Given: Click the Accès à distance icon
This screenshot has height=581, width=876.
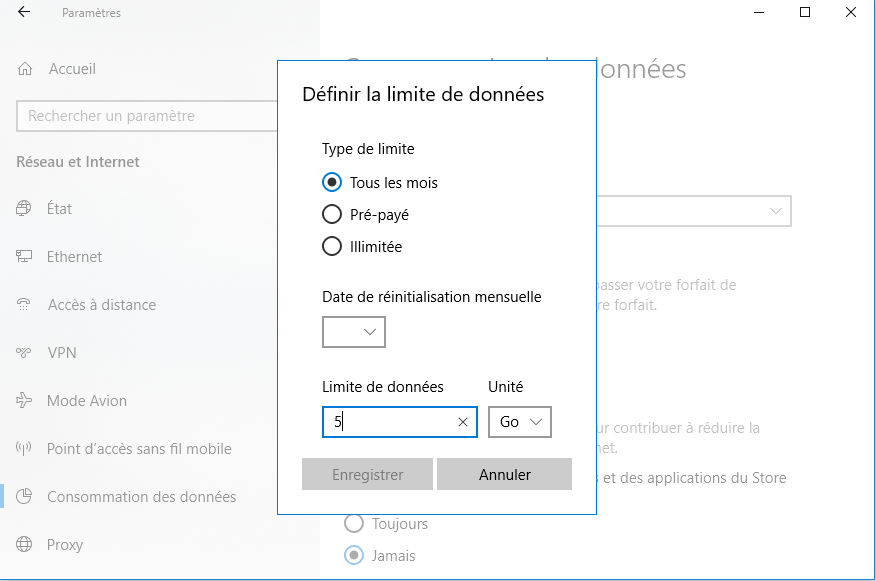Looking at the screenshot, I should [25, 305].
